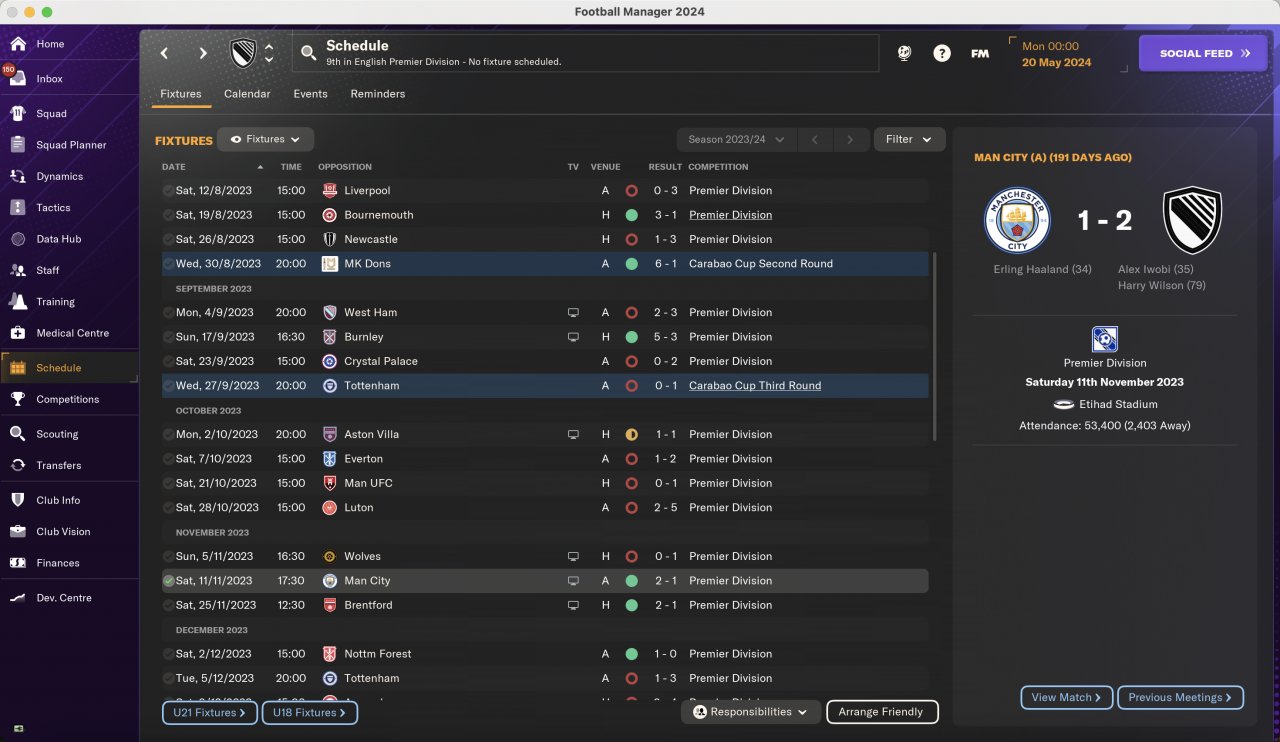Open the Tactics sidebar icon
1280x742 pixels.
(x=18, y=208)
